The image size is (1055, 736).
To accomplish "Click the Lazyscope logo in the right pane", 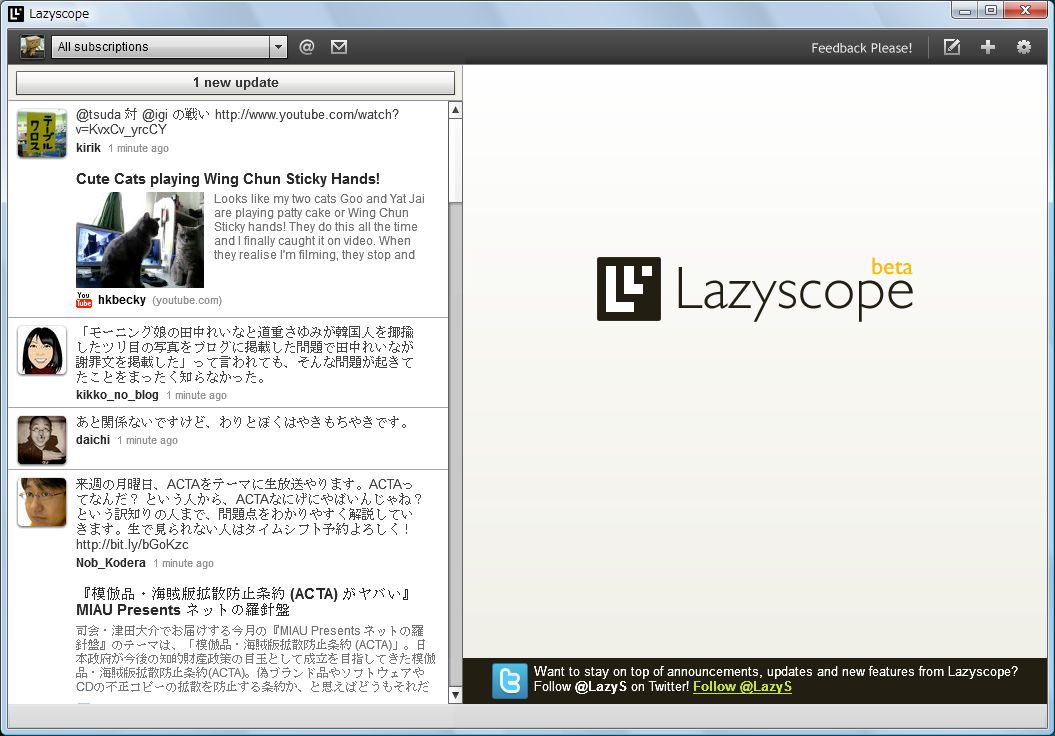I will [x=754, y=289].
